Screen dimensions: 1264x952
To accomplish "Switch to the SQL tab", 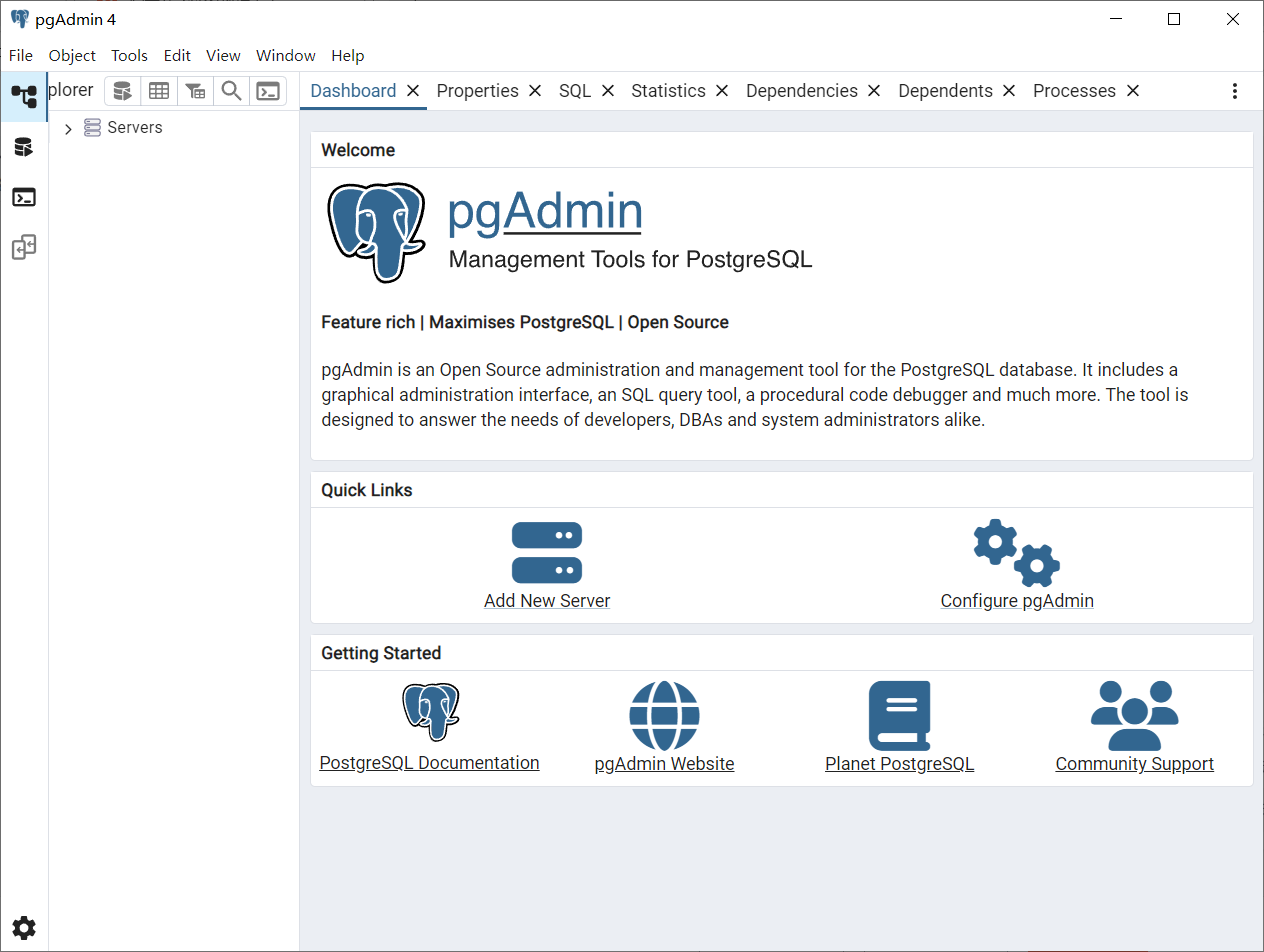I will pyautogui.click(x=575, y=91).
